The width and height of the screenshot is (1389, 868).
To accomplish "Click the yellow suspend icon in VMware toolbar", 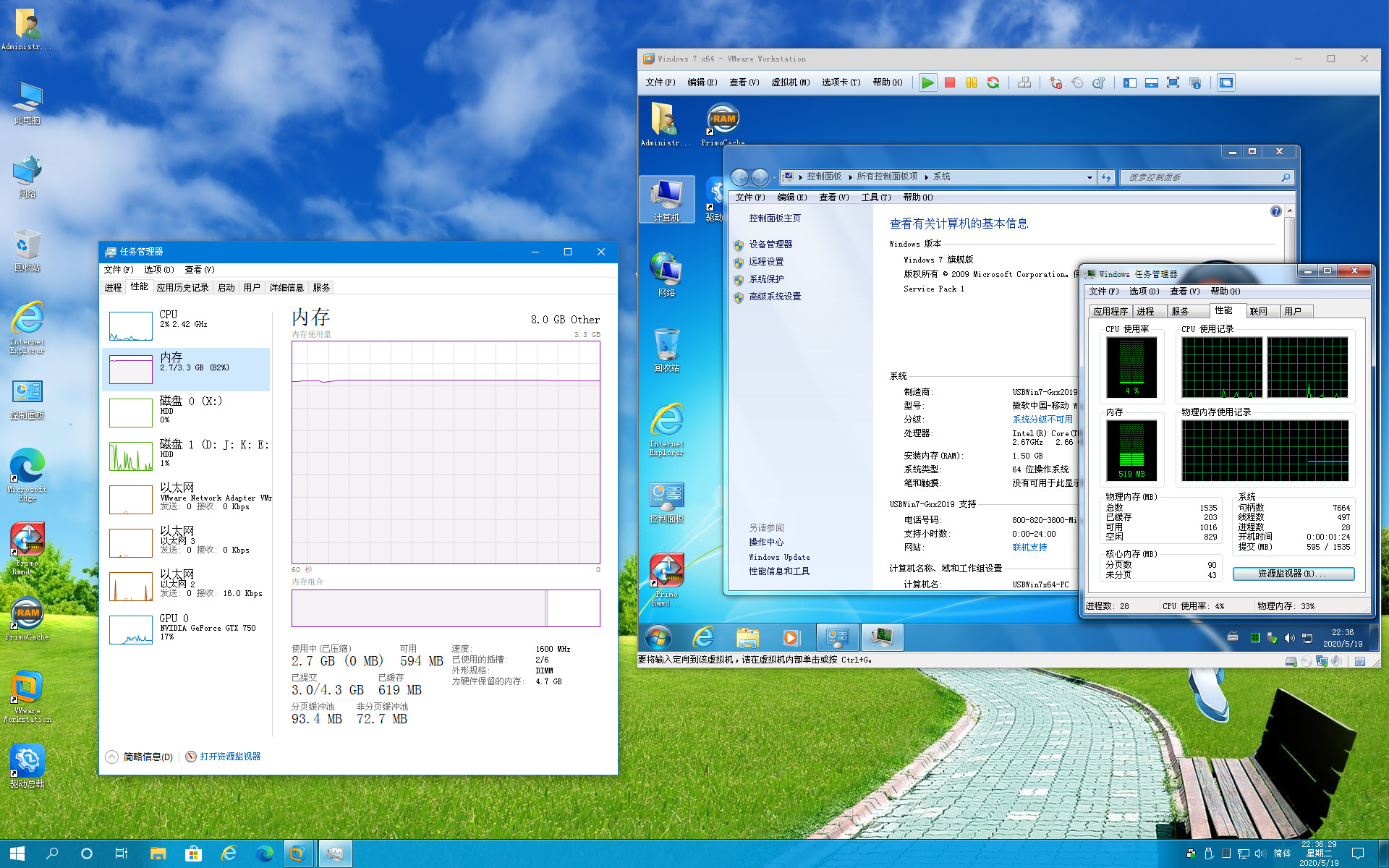I will coord(972,82).
